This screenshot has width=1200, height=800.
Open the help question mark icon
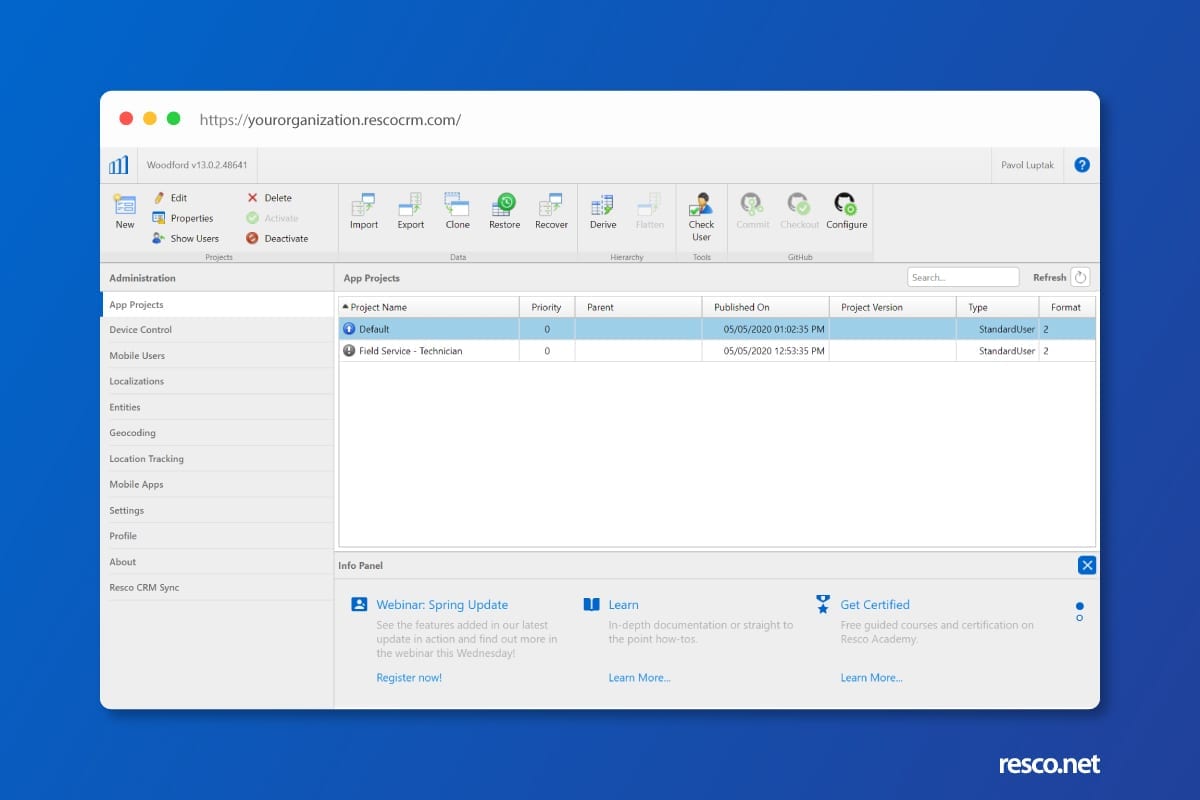pos(1082,165)
